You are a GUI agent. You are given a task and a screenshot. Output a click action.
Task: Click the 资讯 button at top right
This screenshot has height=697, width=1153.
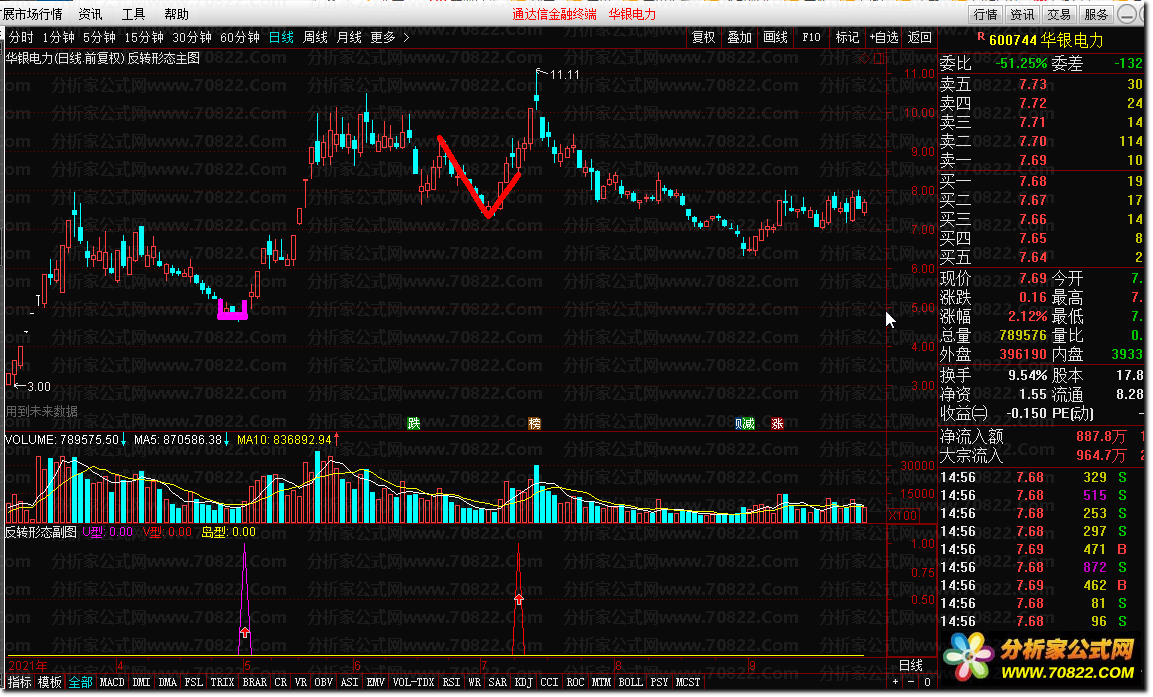click(x=1021, y=14)
